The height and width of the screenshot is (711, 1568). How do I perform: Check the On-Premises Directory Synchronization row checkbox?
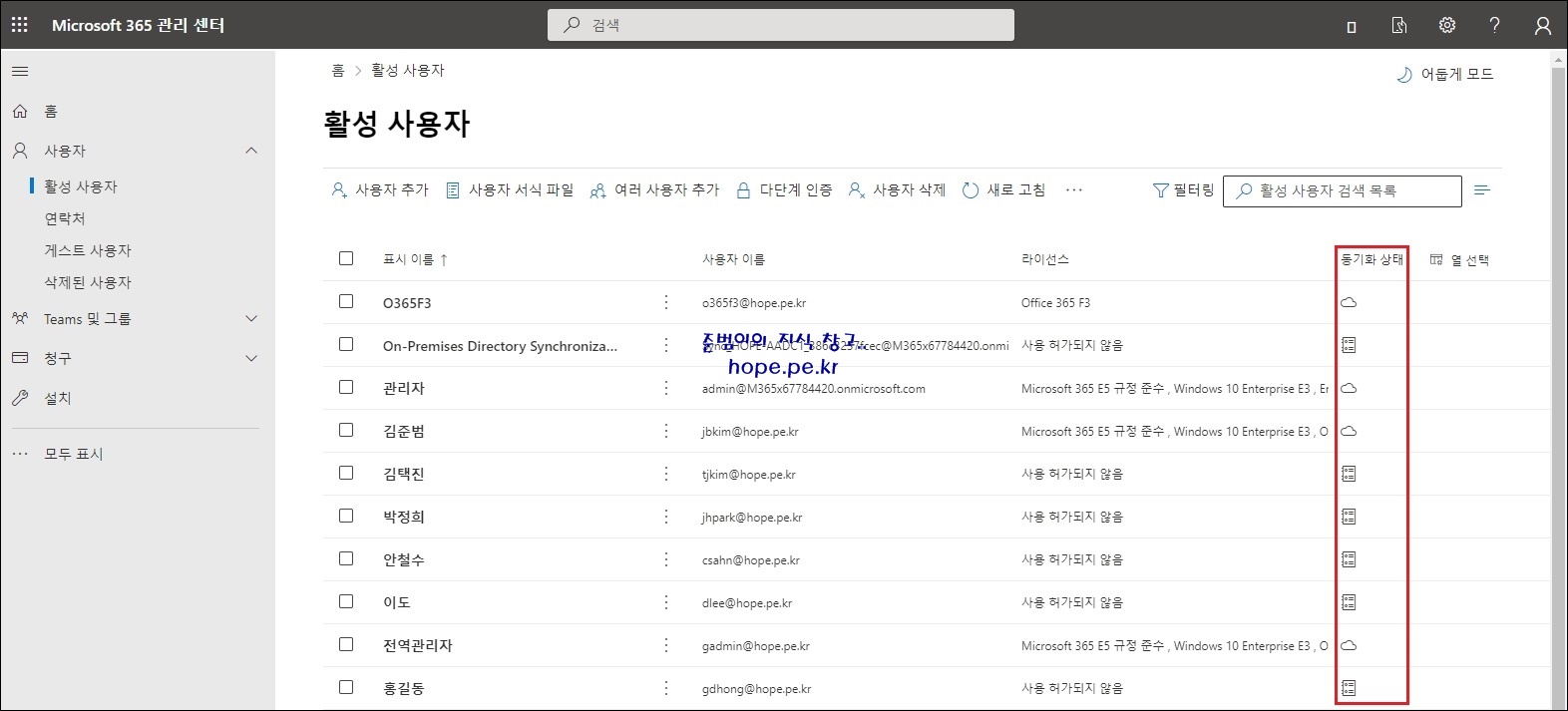coord(346,344)
